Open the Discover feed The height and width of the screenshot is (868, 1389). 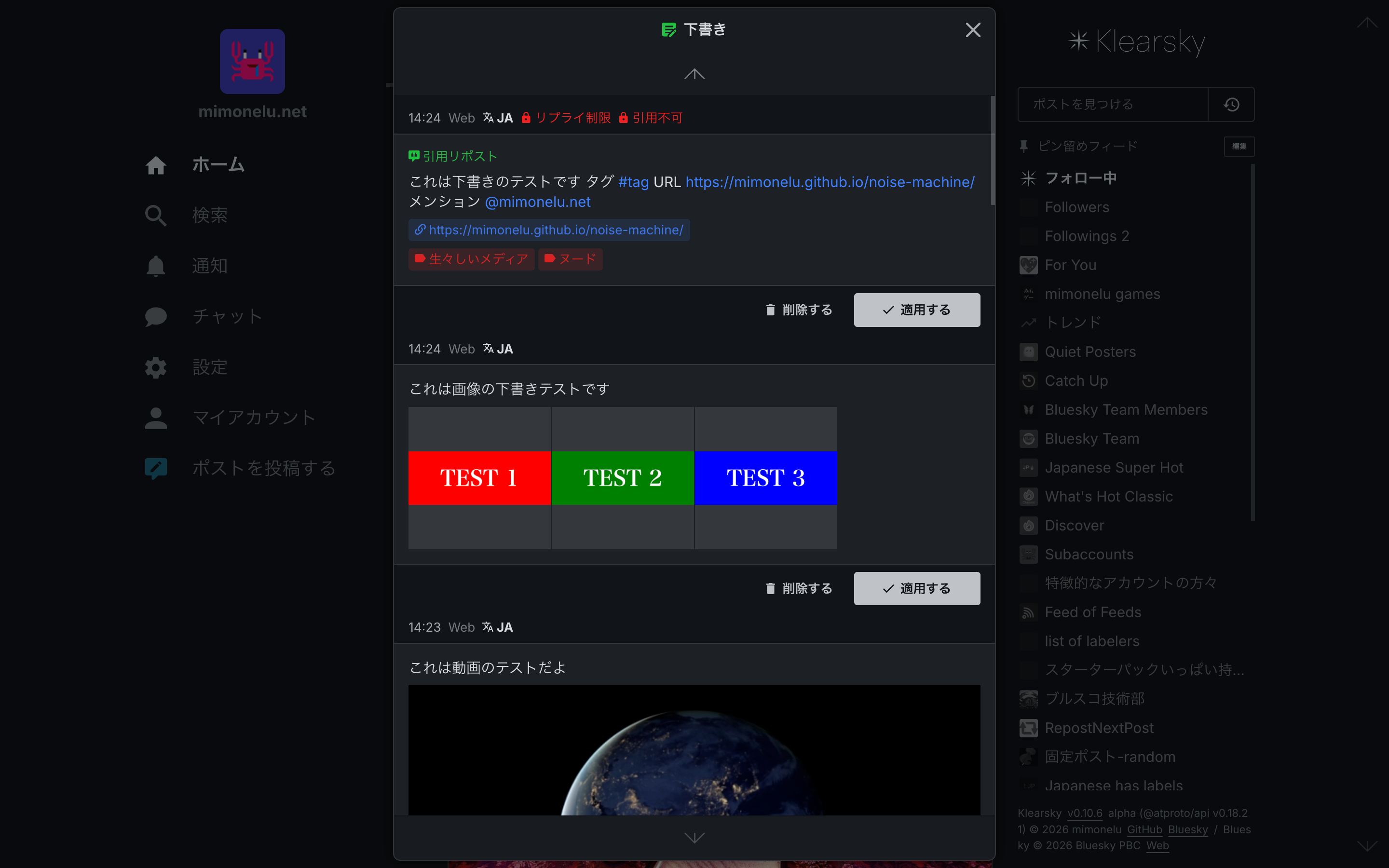pos(1074,525)
